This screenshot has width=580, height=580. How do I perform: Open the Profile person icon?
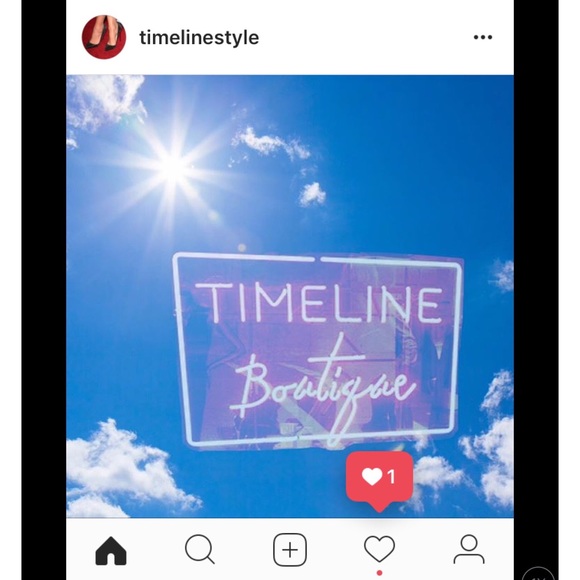(x=469, y=549)
